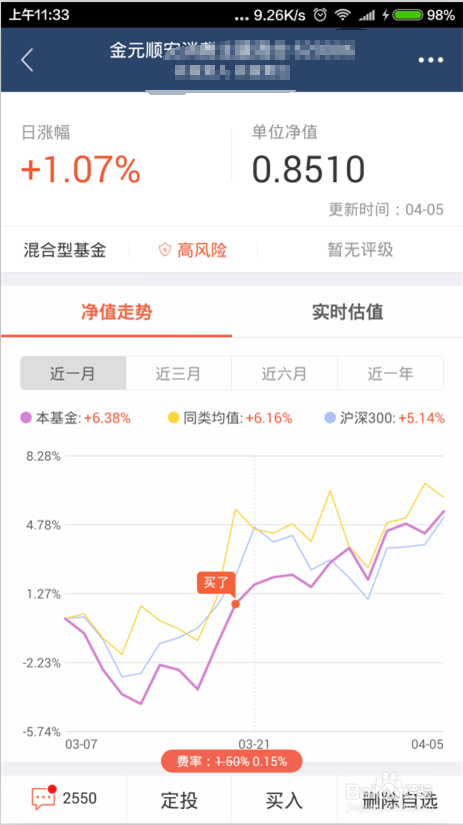463x825 pixels.
Task: Select the 近三月 time range
Action: tap(178, 374)
